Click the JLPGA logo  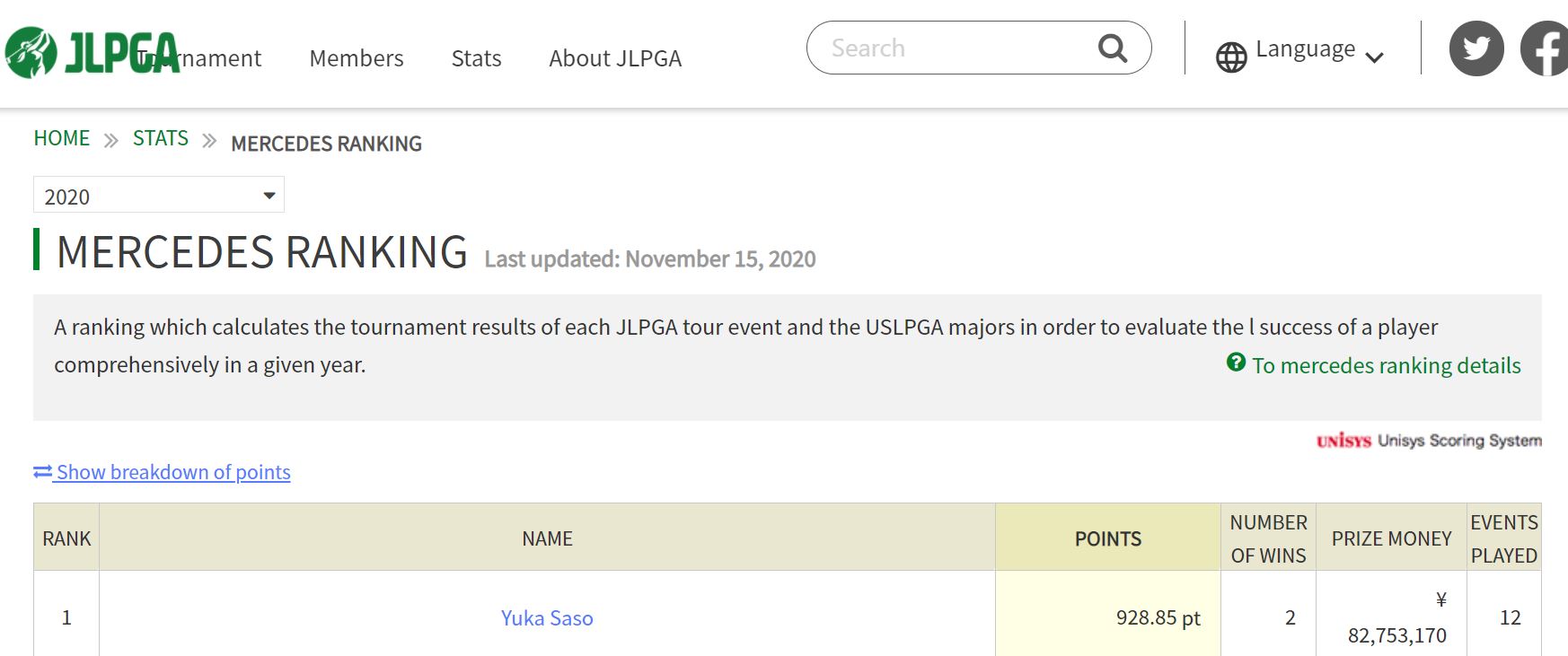coord(92,53)
